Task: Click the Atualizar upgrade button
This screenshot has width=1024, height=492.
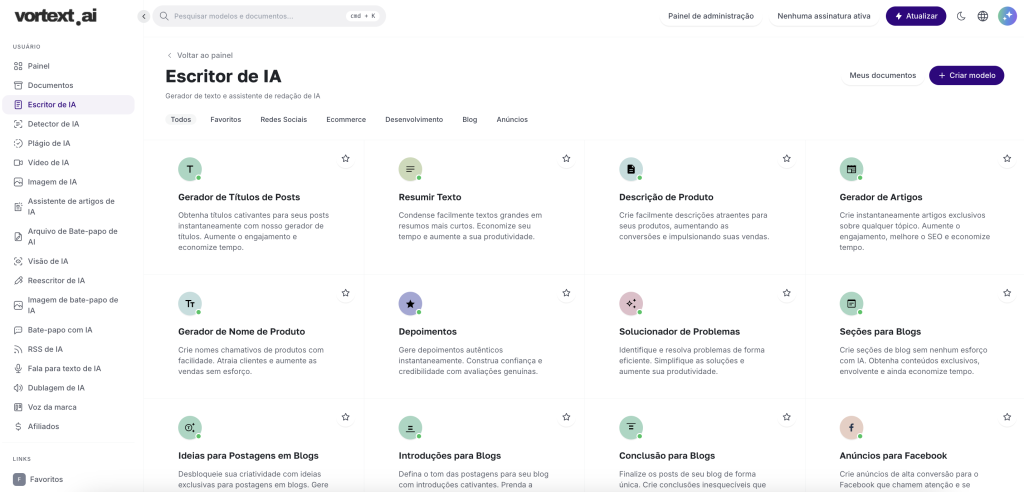Action: click(916, 16)
